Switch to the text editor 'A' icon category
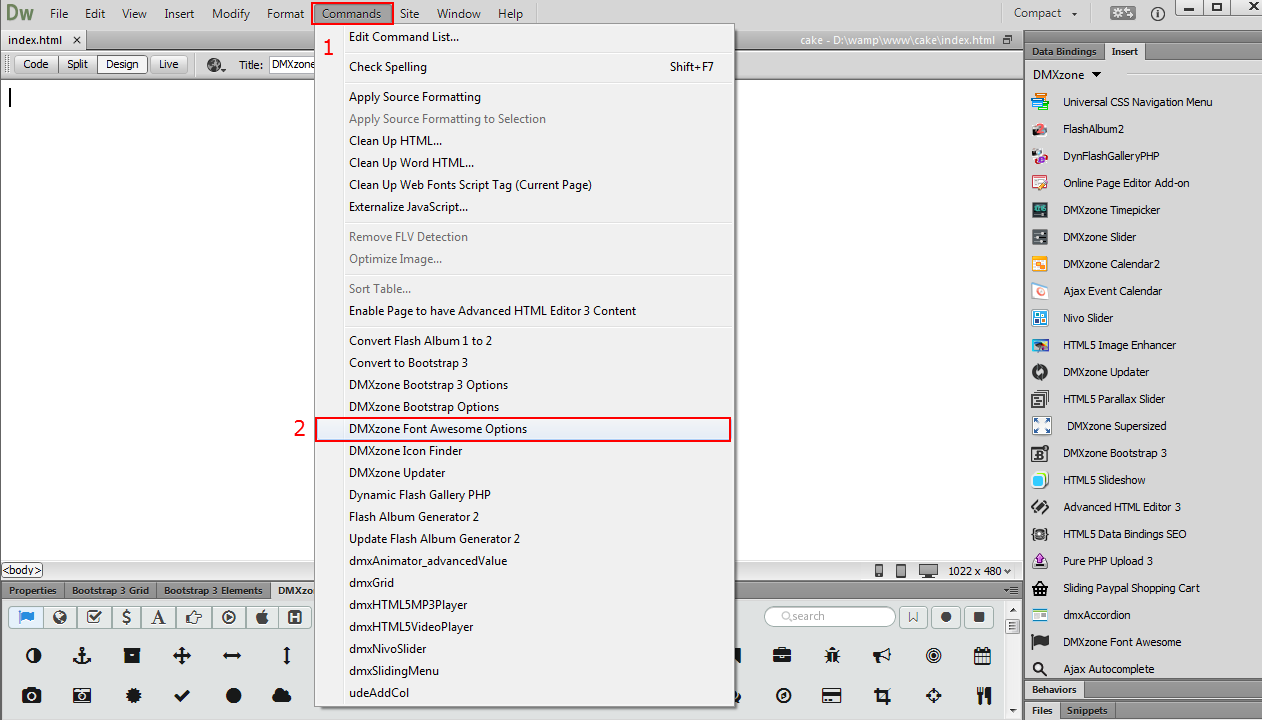Screen dimensions: 1262x720 160,617
